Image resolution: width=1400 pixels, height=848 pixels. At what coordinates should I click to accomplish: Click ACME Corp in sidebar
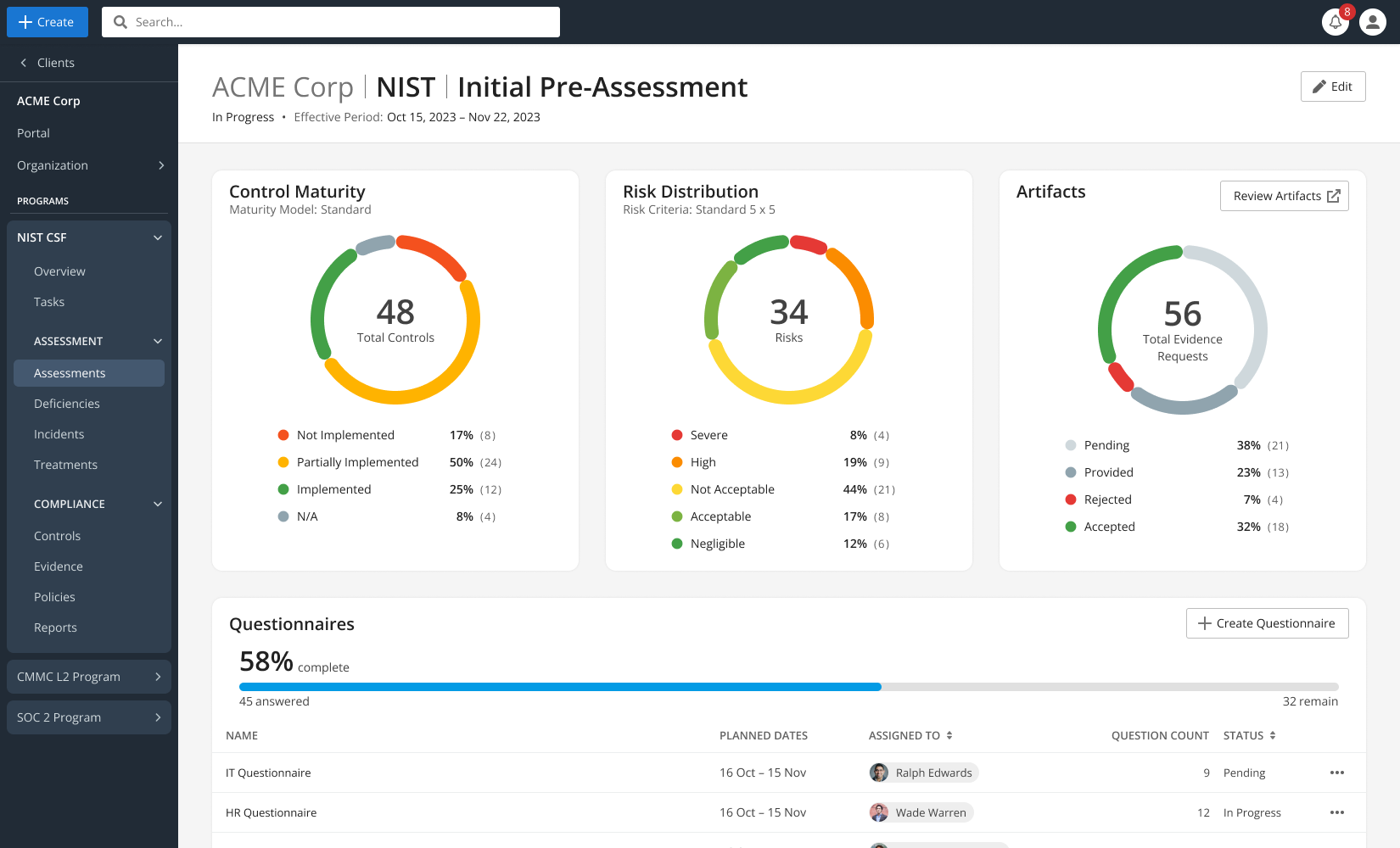pyautogui.click(x=48, y=101)
